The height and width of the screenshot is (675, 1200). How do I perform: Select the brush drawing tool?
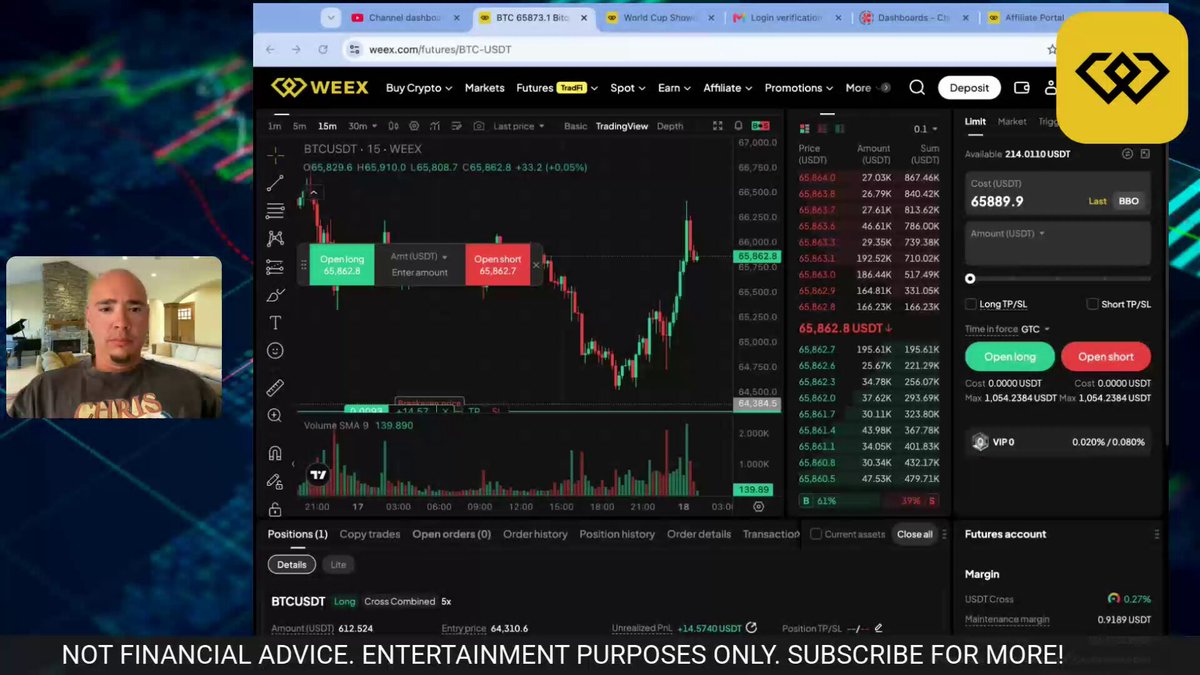[x=275, y=295]
